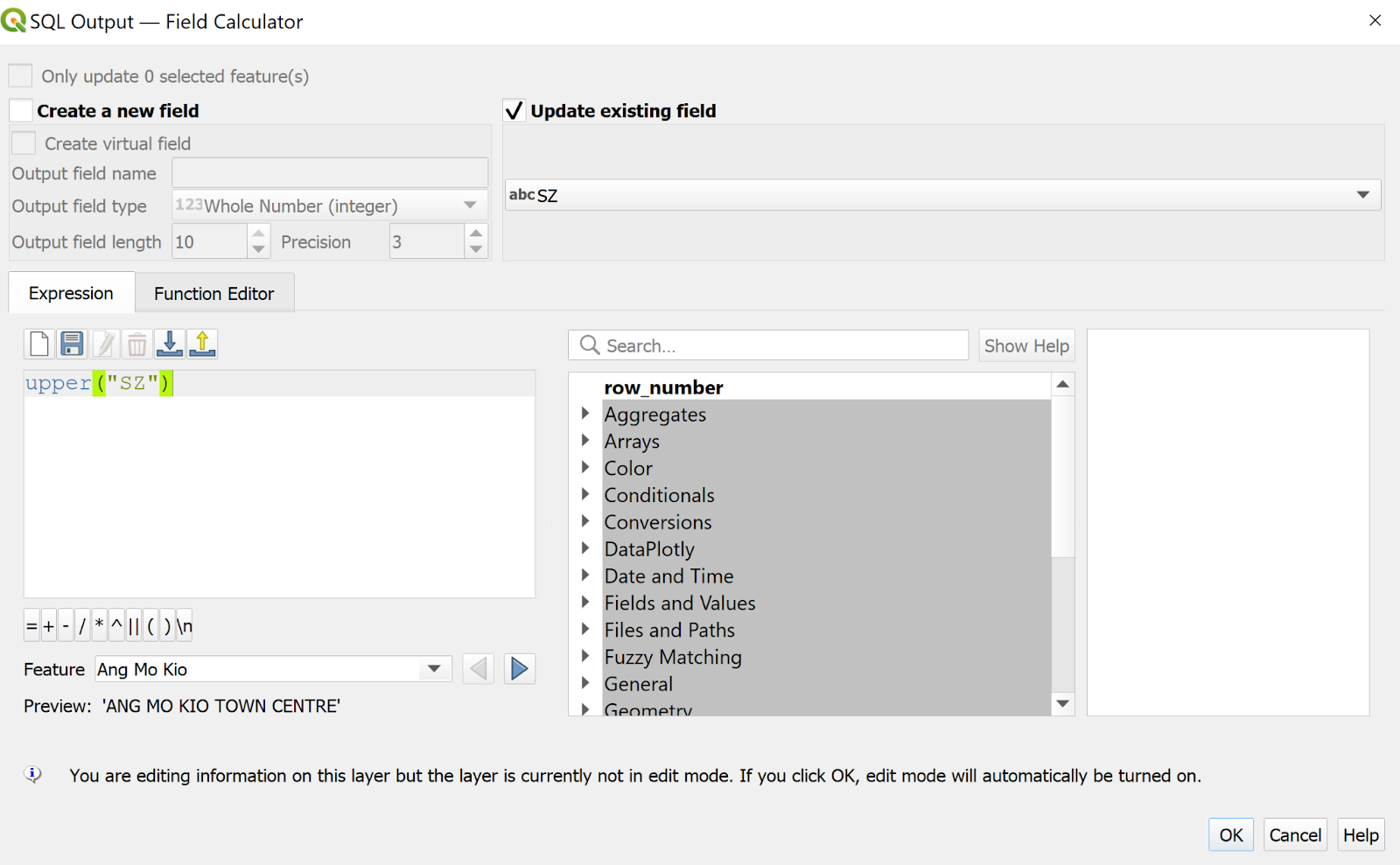The image size is (1400, 865).
Task: Go to previous feature with arrow
Action: (x=479, y=669)
